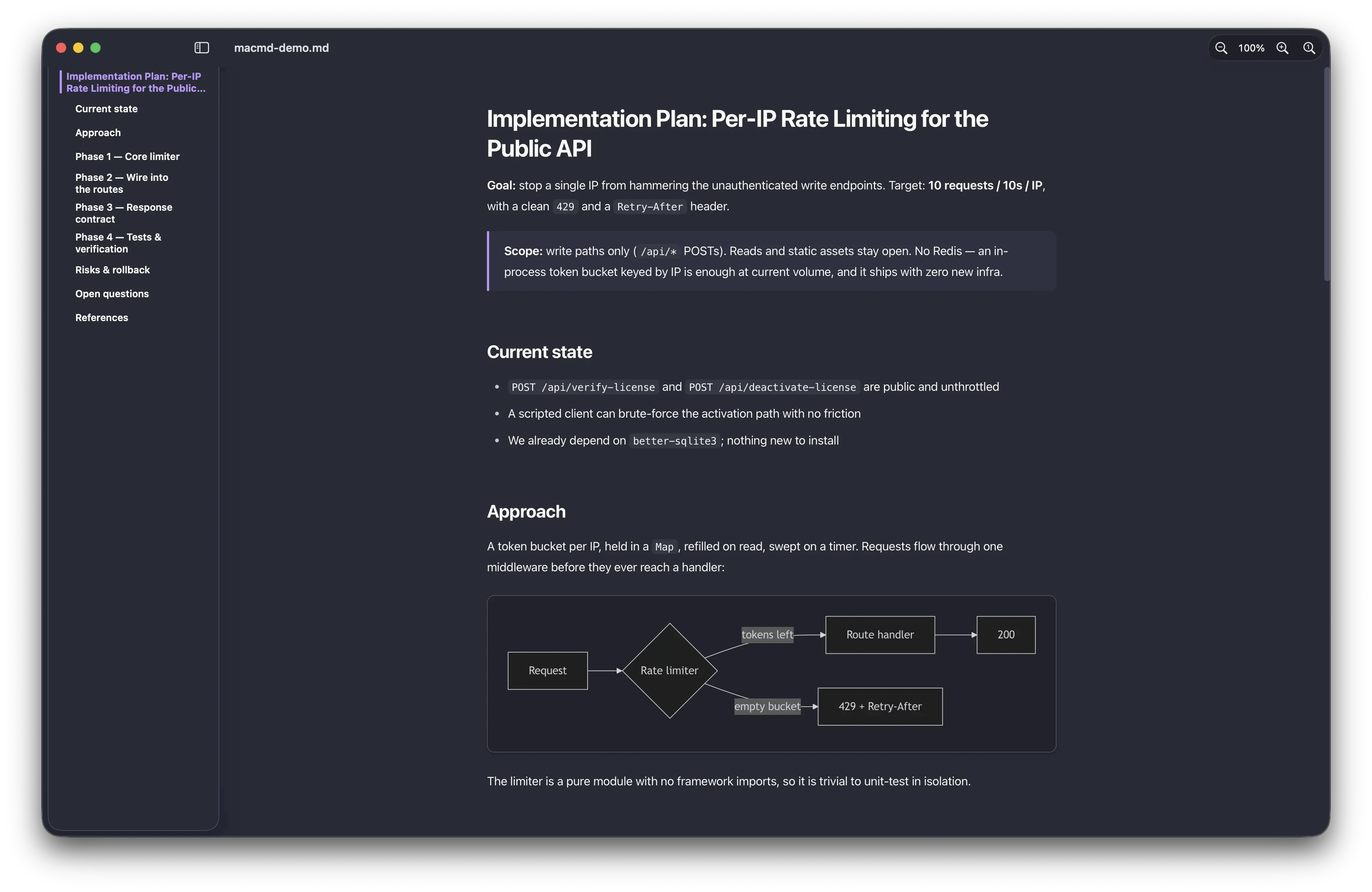Click the "Current state" heading in document
This screenshot has height=892, width=1372.
point(539,352)
